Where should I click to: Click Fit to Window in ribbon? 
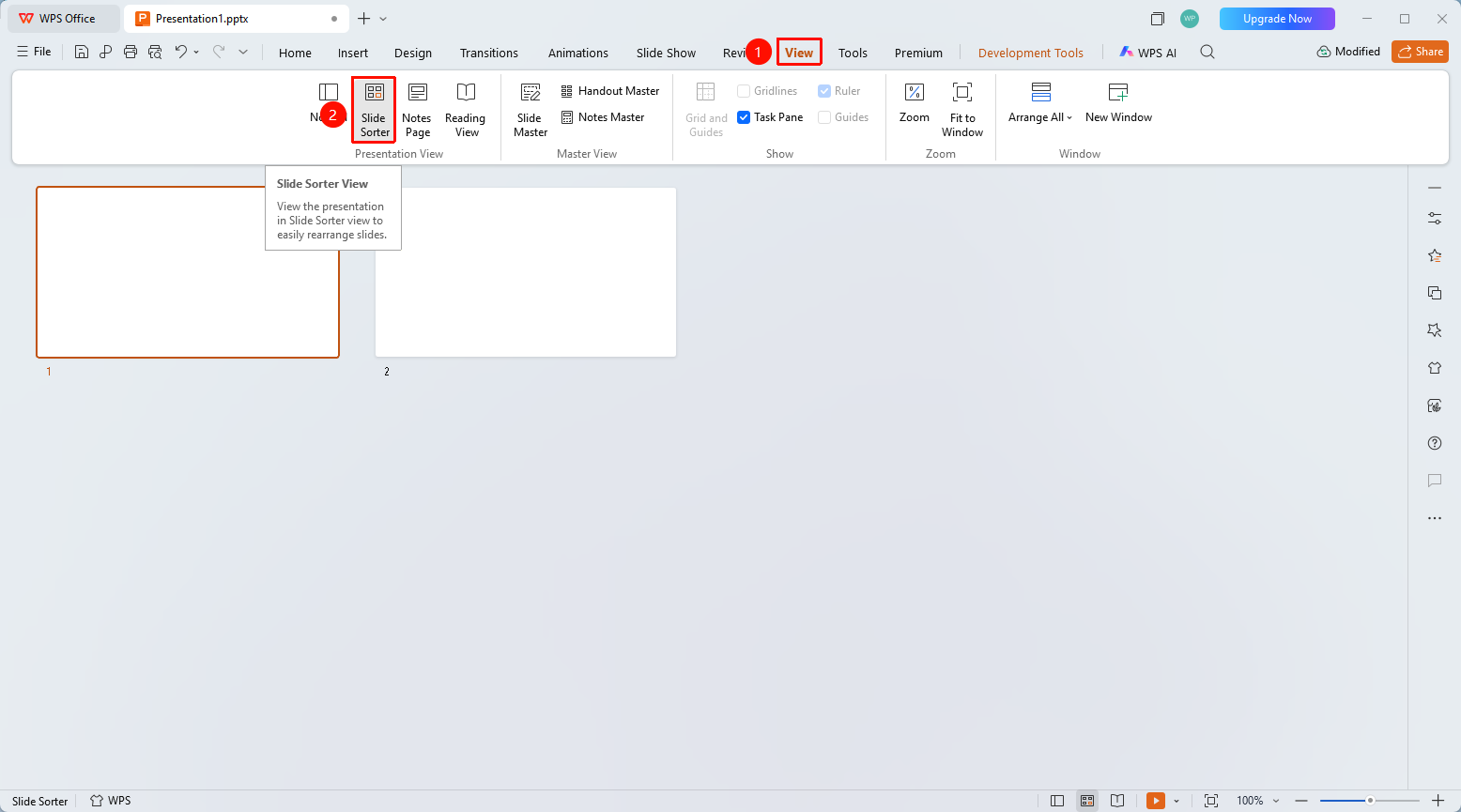click(x=962, y=110)
